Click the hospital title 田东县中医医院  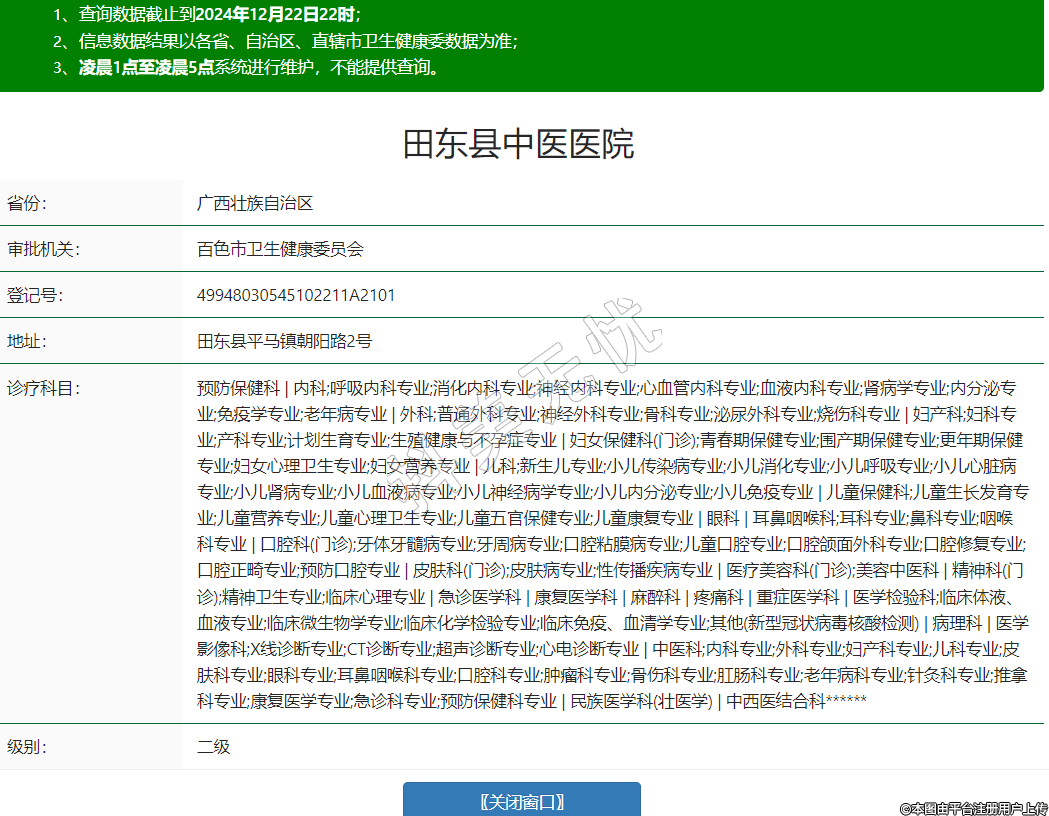[x=518, y=144]
